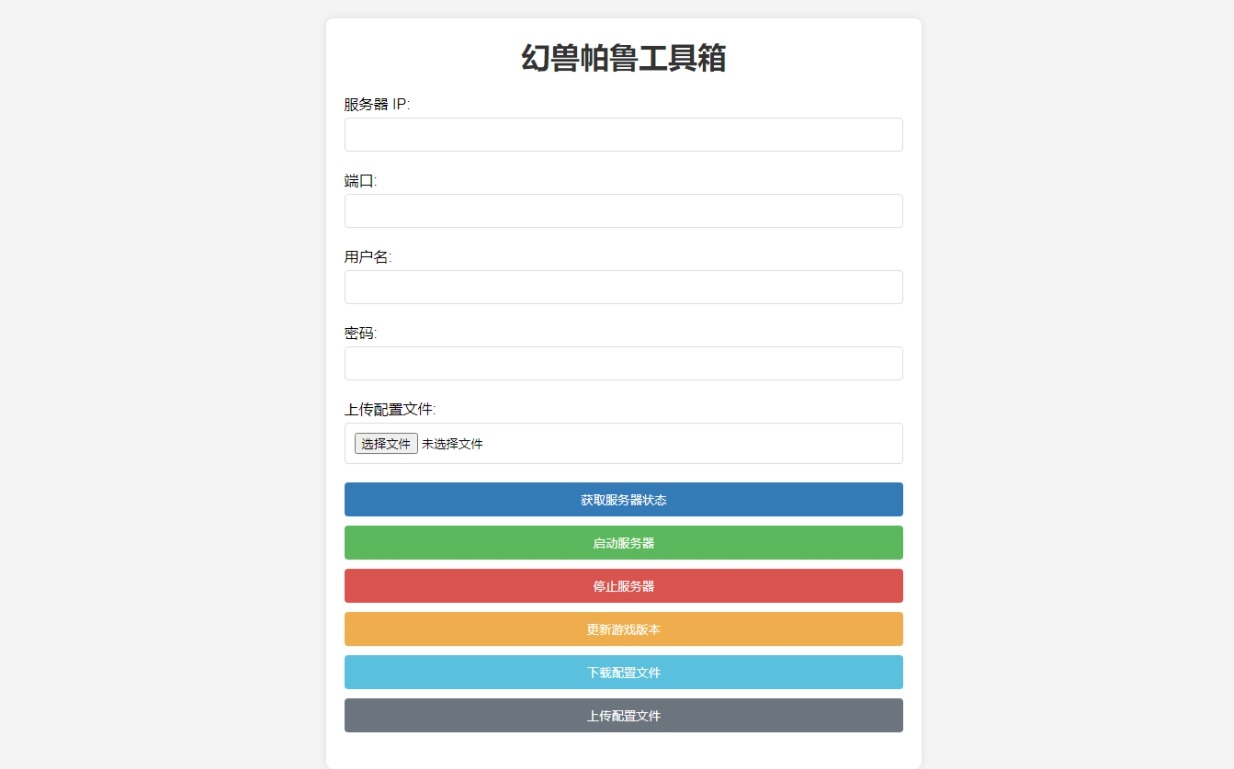The height and width of the screenshot is (769, 1234).
Task: Select the 用户名 input field
Action: 623,287
